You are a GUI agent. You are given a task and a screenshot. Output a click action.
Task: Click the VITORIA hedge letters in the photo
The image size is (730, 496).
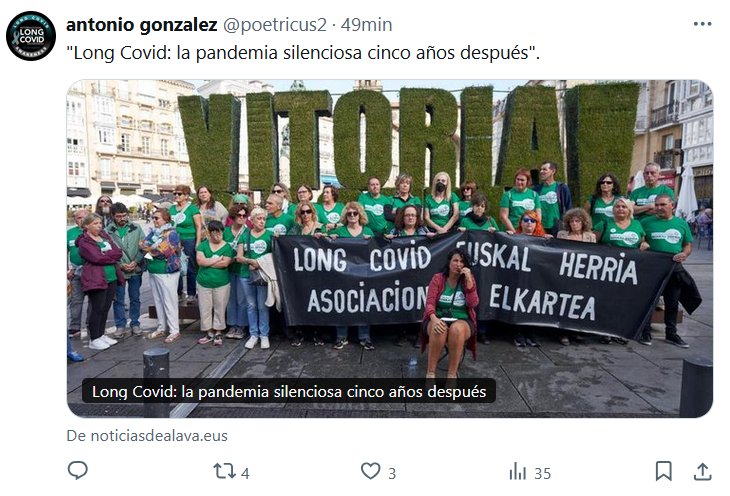pyautogui.click(x=409, y=140)
